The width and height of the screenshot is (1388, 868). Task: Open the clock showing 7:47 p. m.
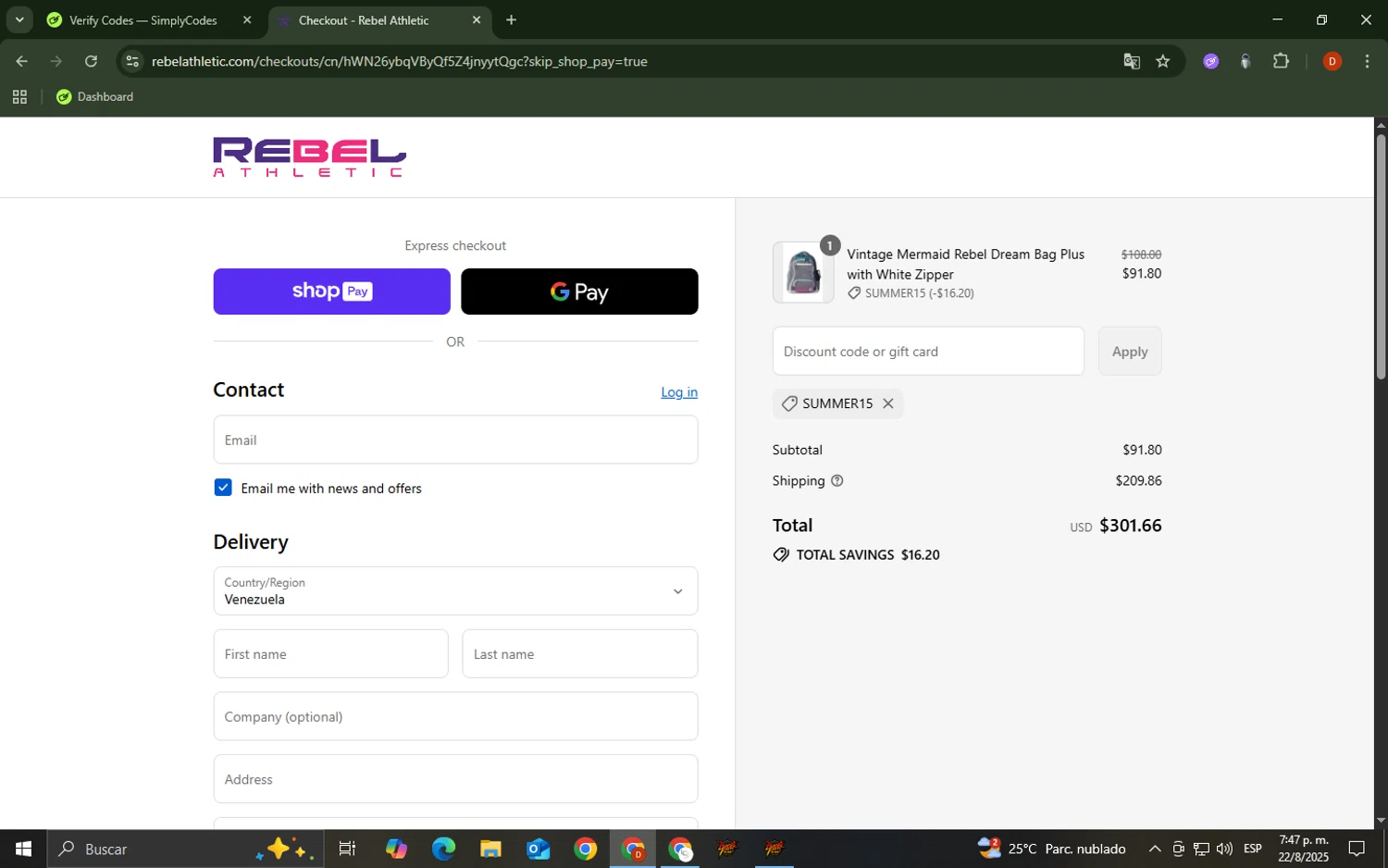coord(1303,849)
